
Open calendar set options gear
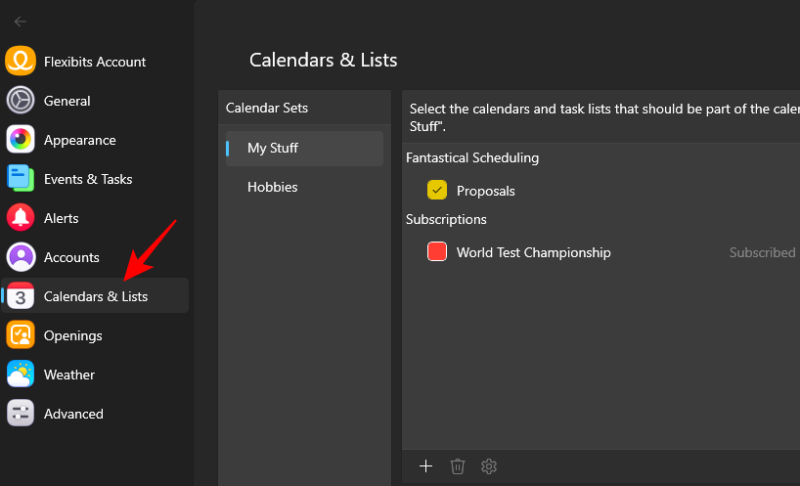489,466
